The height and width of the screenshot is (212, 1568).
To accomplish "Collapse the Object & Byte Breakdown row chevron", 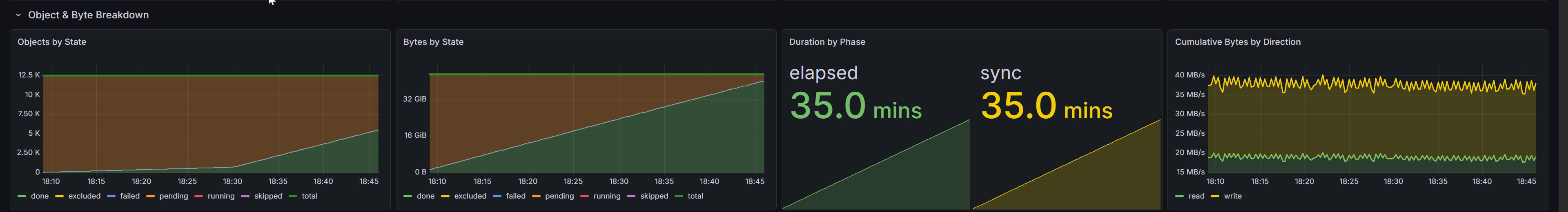I will tap(18, 15).
